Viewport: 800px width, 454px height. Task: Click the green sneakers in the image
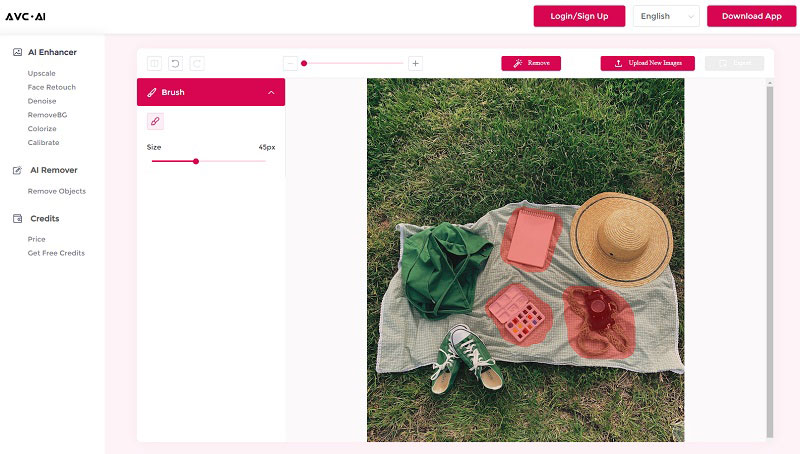[465, 360]
